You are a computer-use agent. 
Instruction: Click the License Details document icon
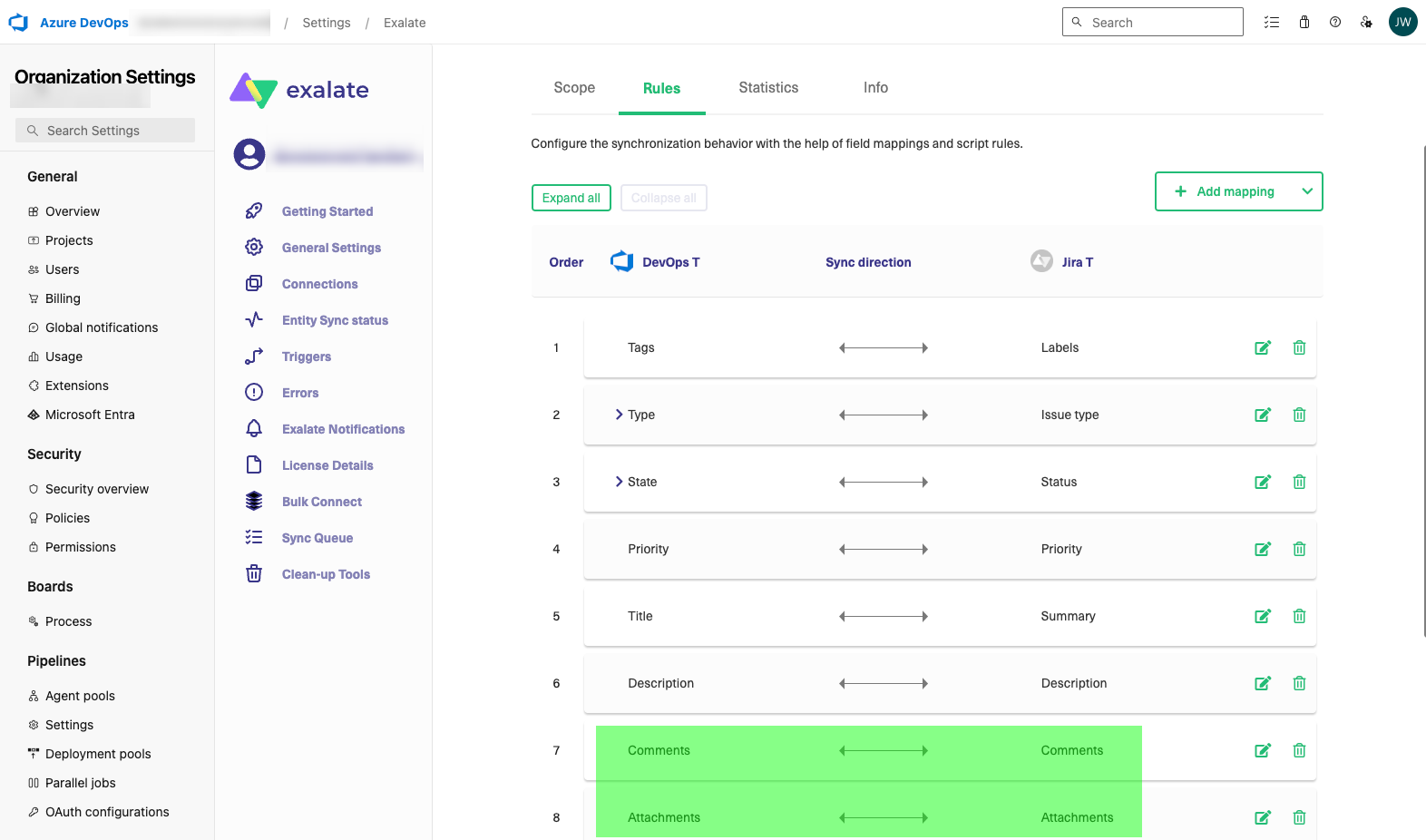click(x=254, y=464)
